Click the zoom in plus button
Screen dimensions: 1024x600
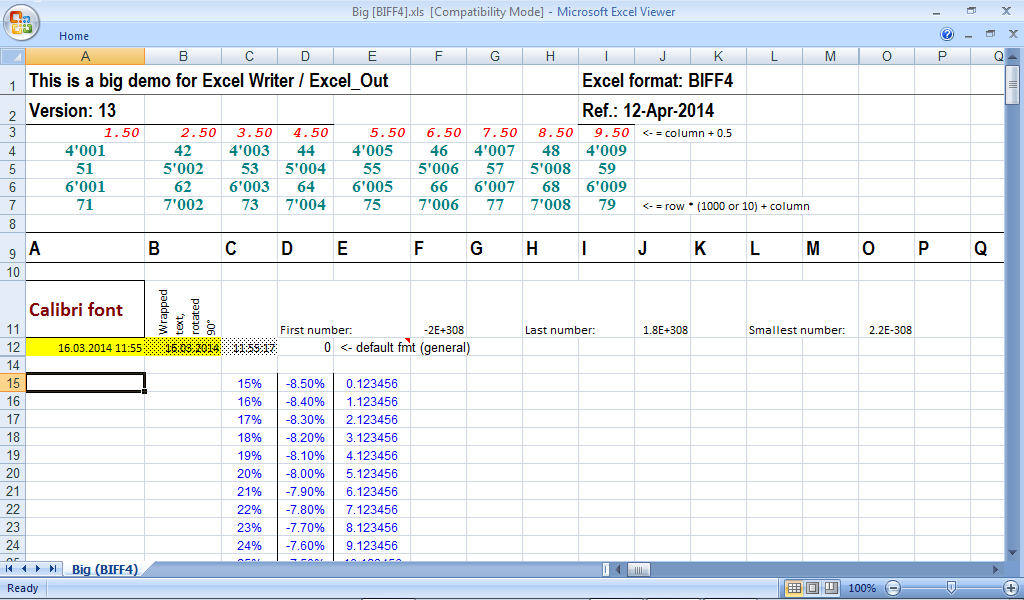[1009, 588]
